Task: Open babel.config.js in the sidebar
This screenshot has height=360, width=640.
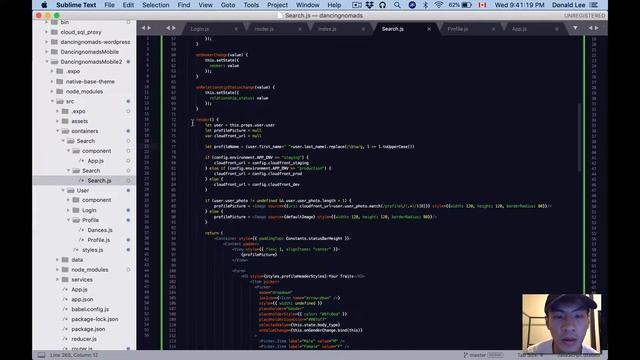Action: (x=90, y=309)
